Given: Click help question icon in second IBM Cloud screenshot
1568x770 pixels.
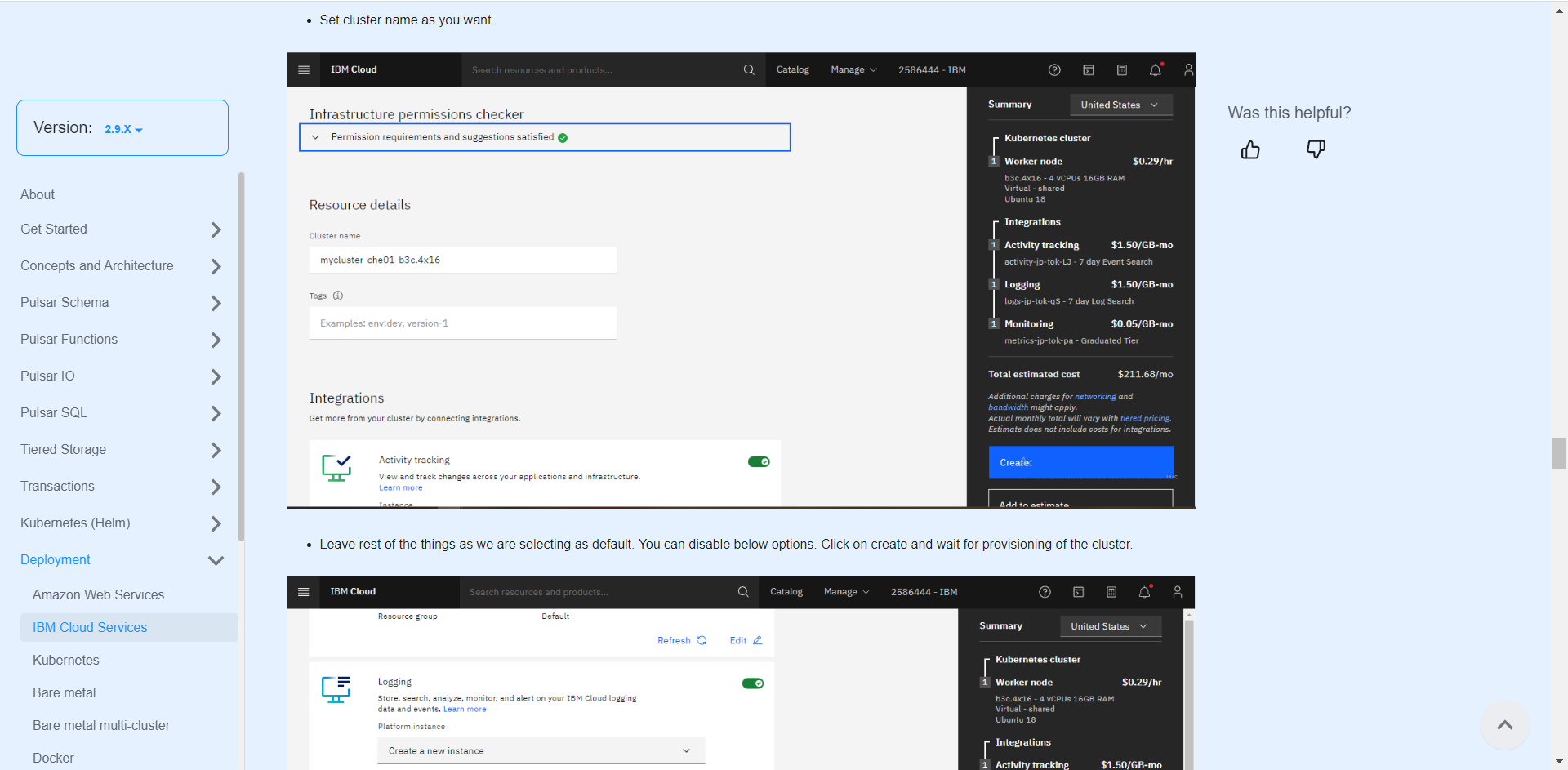Looking at the screenshot, I should tap(1045, 592).
